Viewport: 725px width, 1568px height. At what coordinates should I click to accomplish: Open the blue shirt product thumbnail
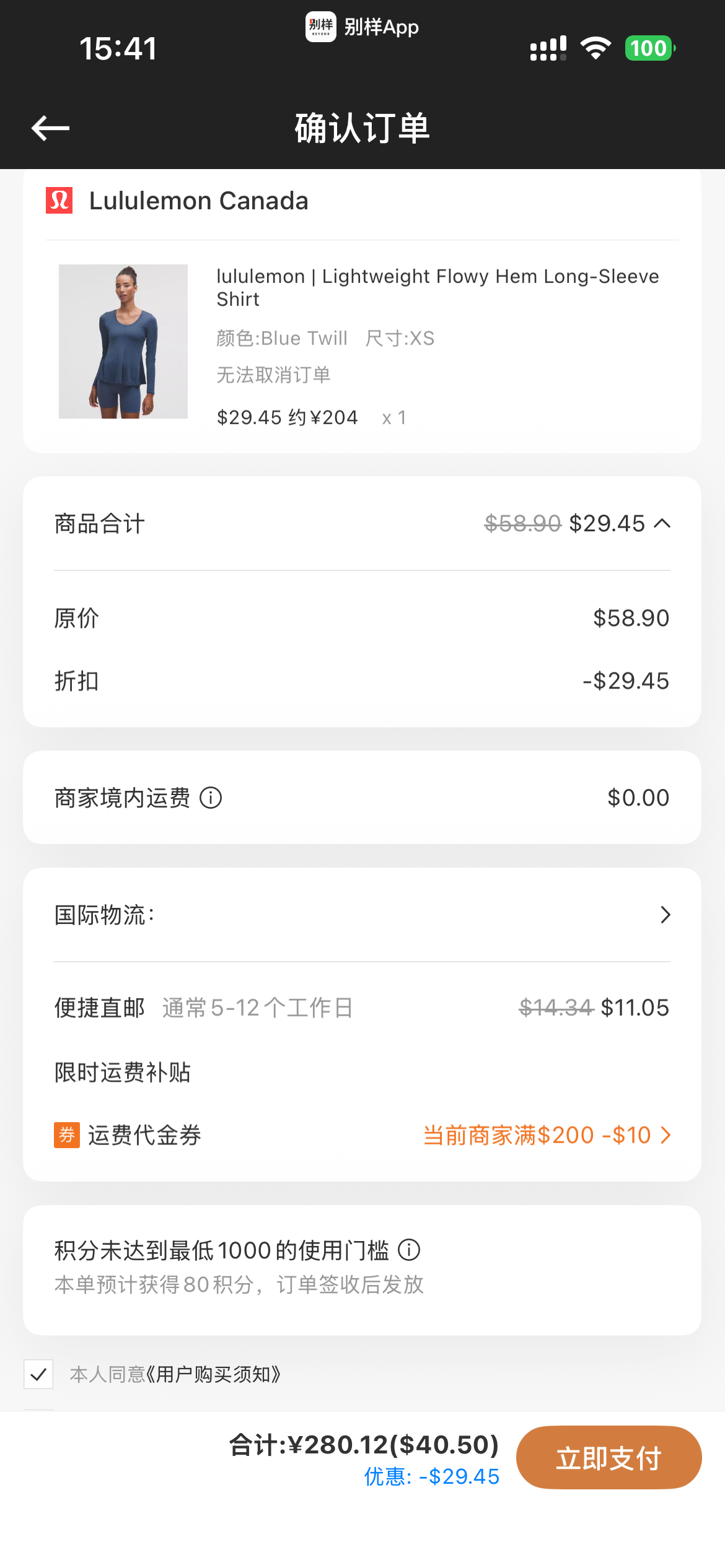(123, 341)
